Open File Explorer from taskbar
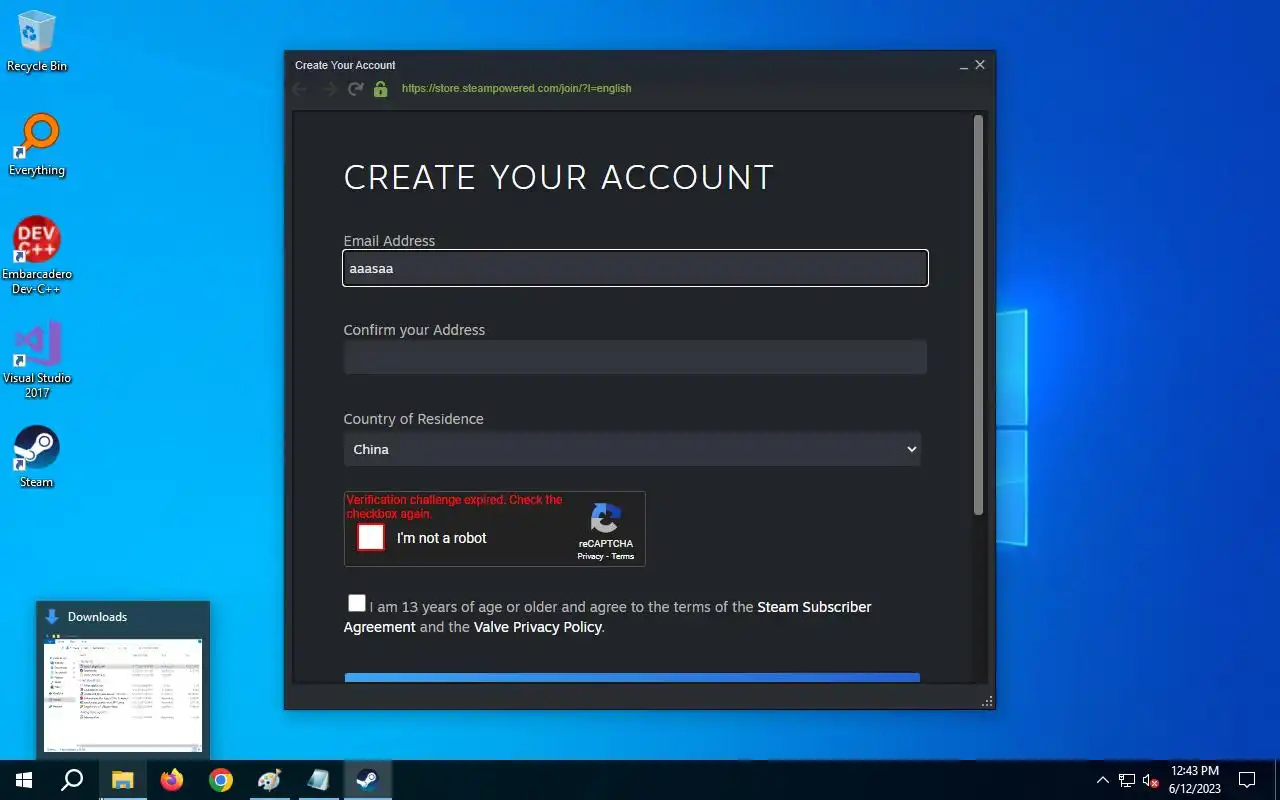The image size is (1280, 800). click(x=122, y=780)
